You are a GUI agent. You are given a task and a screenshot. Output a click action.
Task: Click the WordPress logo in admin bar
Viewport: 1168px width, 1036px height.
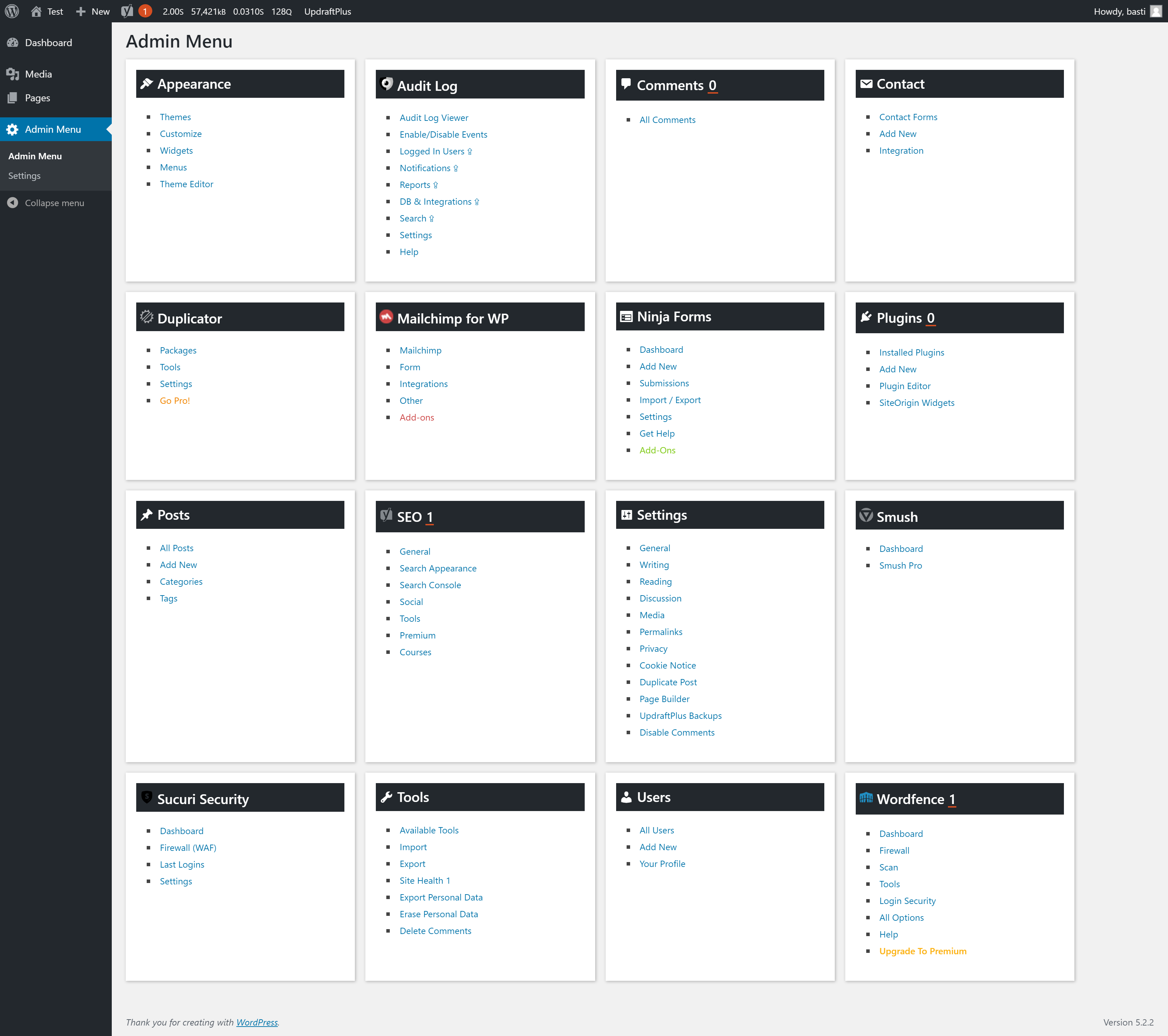12,12
